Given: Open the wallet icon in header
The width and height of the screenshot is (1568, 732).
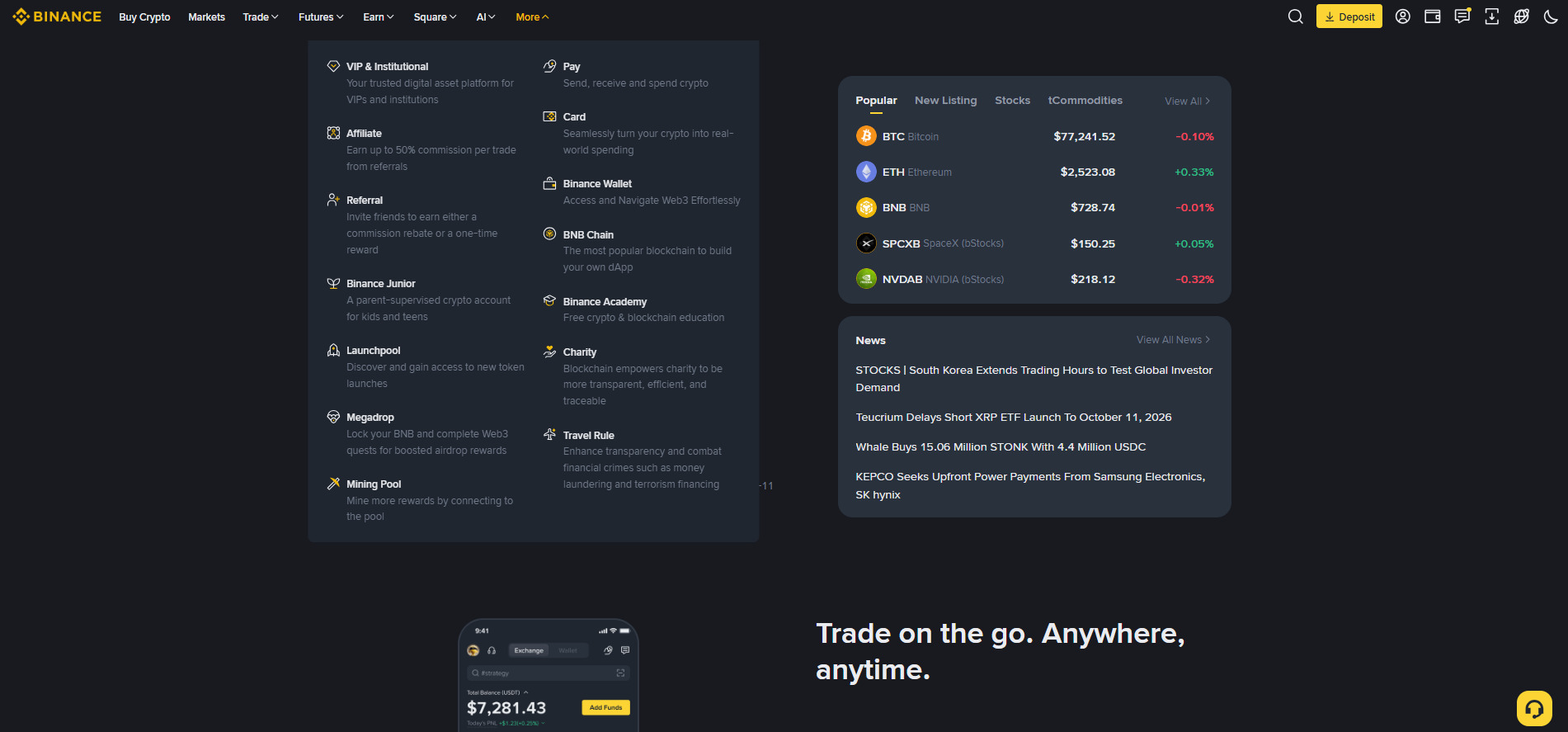Looking at the screenshot, I should coord(1433,17).
